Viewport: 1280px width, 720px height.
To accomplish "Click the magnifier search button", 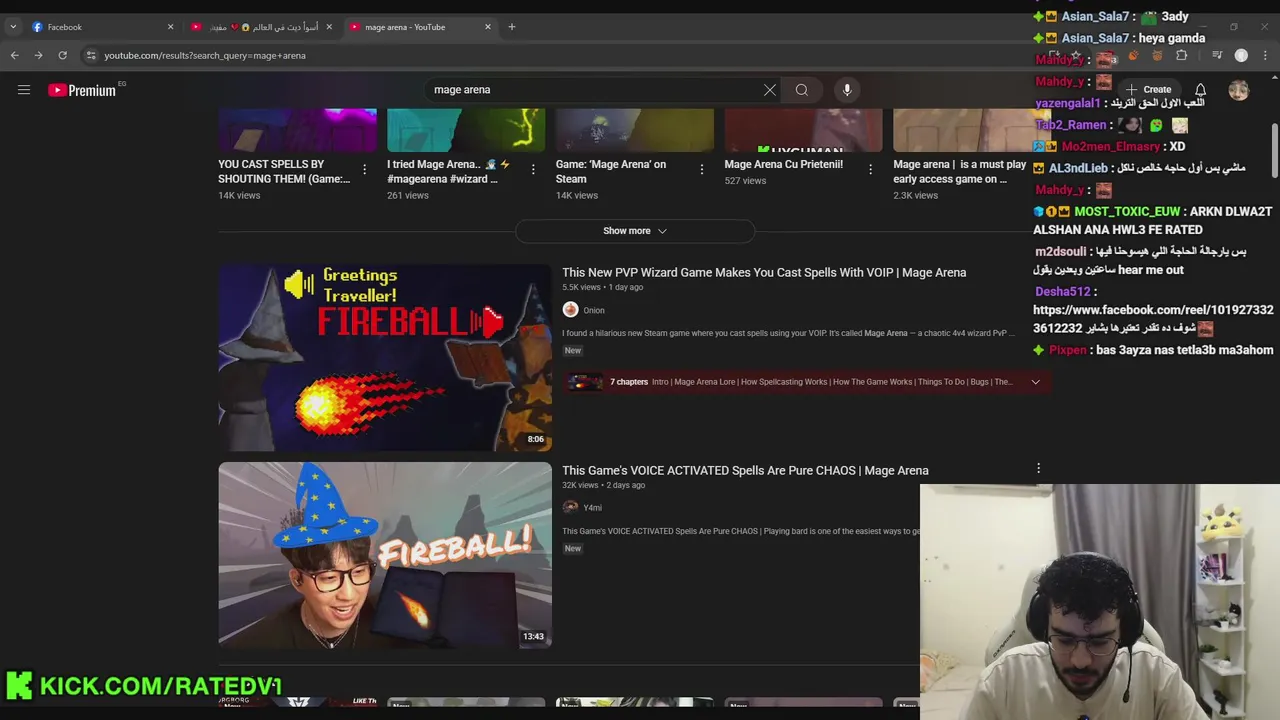I will click(x=802, y=90).
